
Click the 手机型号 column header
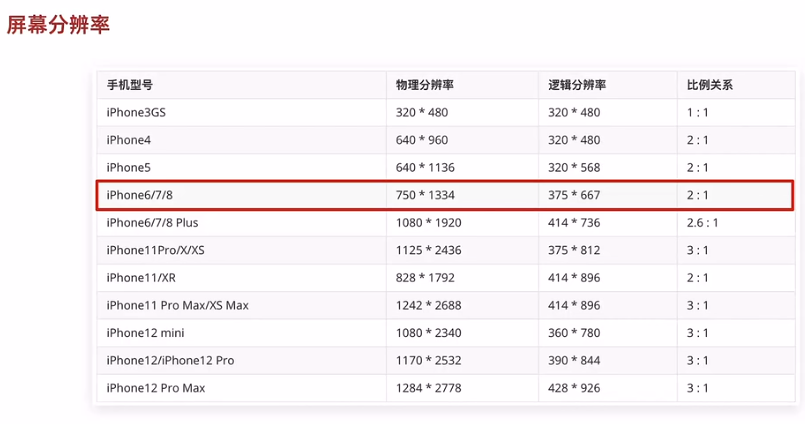click(x=129, y=85)
